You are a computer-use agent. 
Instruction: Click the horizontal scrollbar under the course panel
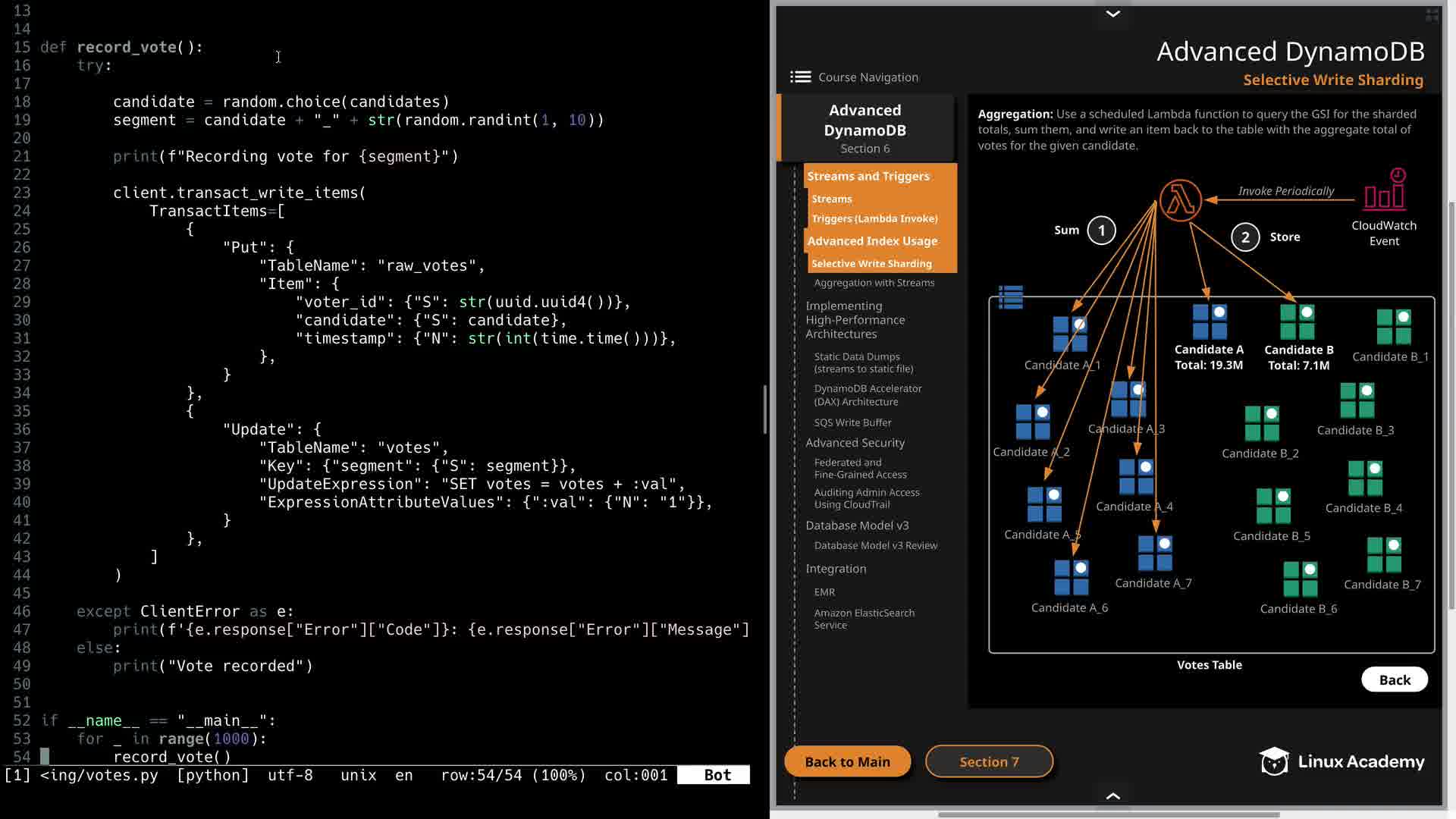click(1108, 814)
